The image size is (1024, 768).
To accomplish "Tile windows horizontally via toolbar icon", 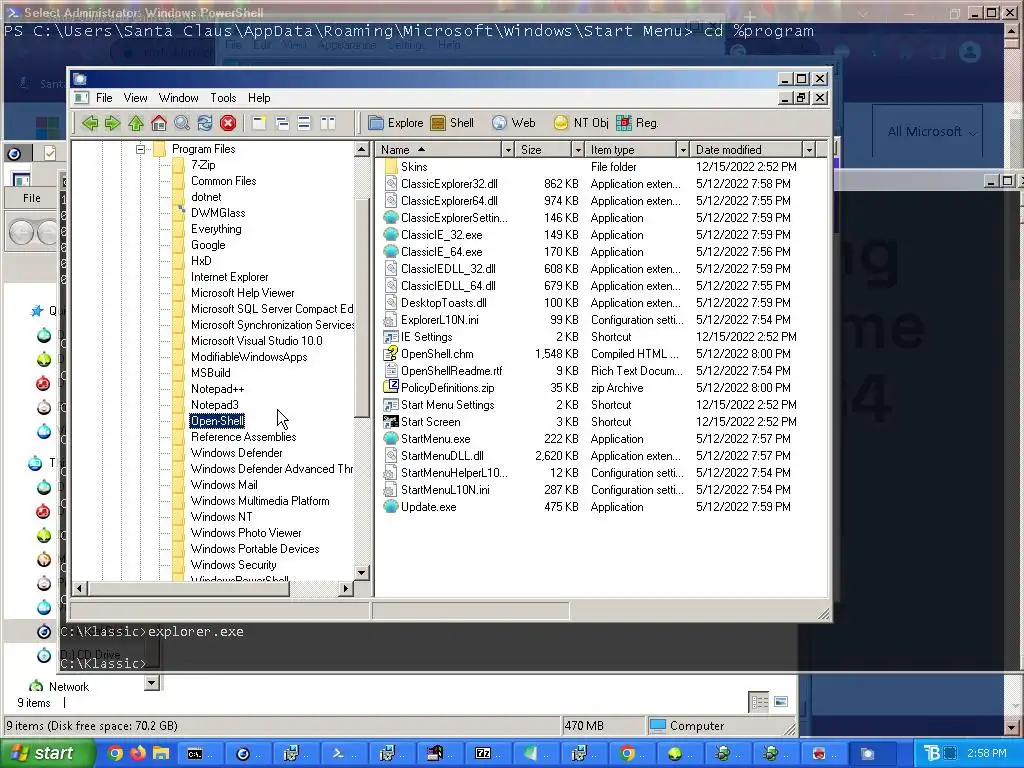I will point(304,123).
